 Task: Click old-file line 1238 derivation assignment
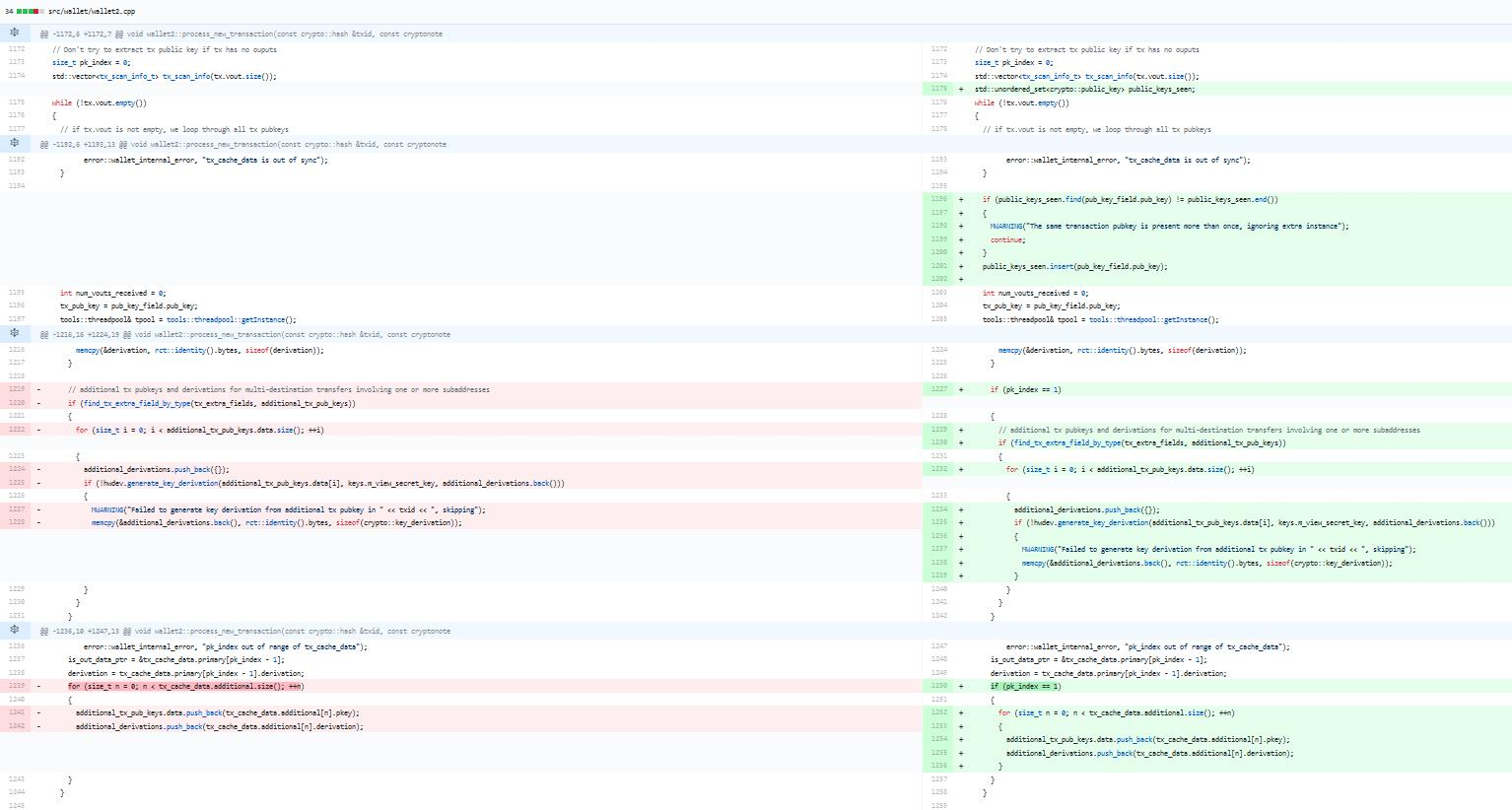click(x=186, y=673)
